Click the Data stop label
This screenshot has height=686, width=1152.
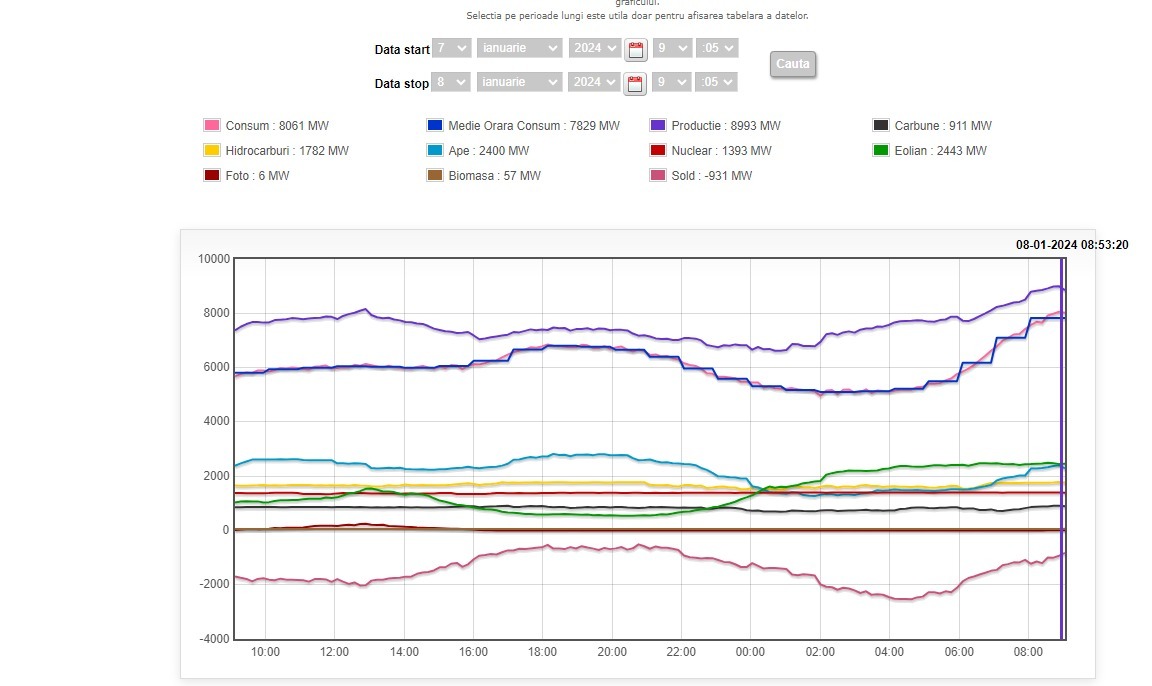coord(402,84)
